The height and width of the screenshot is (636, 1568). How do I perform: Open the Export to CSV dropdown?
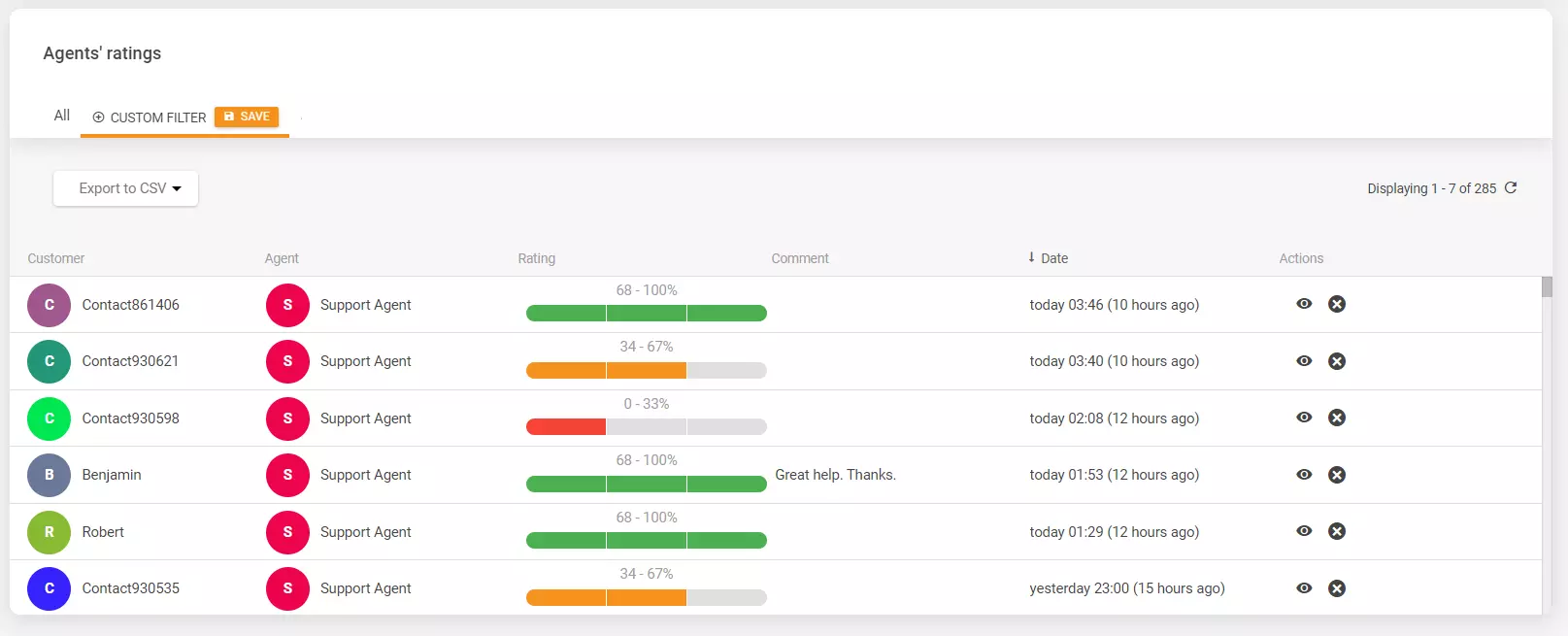tap(126, 188)
